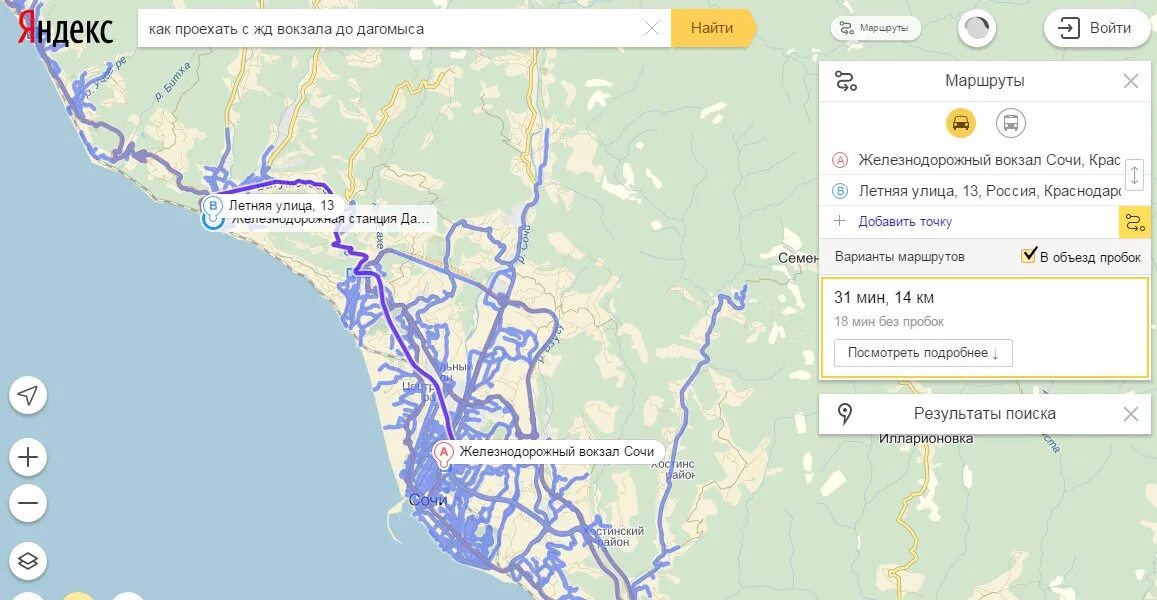Select the public transport bus icon
Screen dimensions: 1157x600
coord(1011,123)
